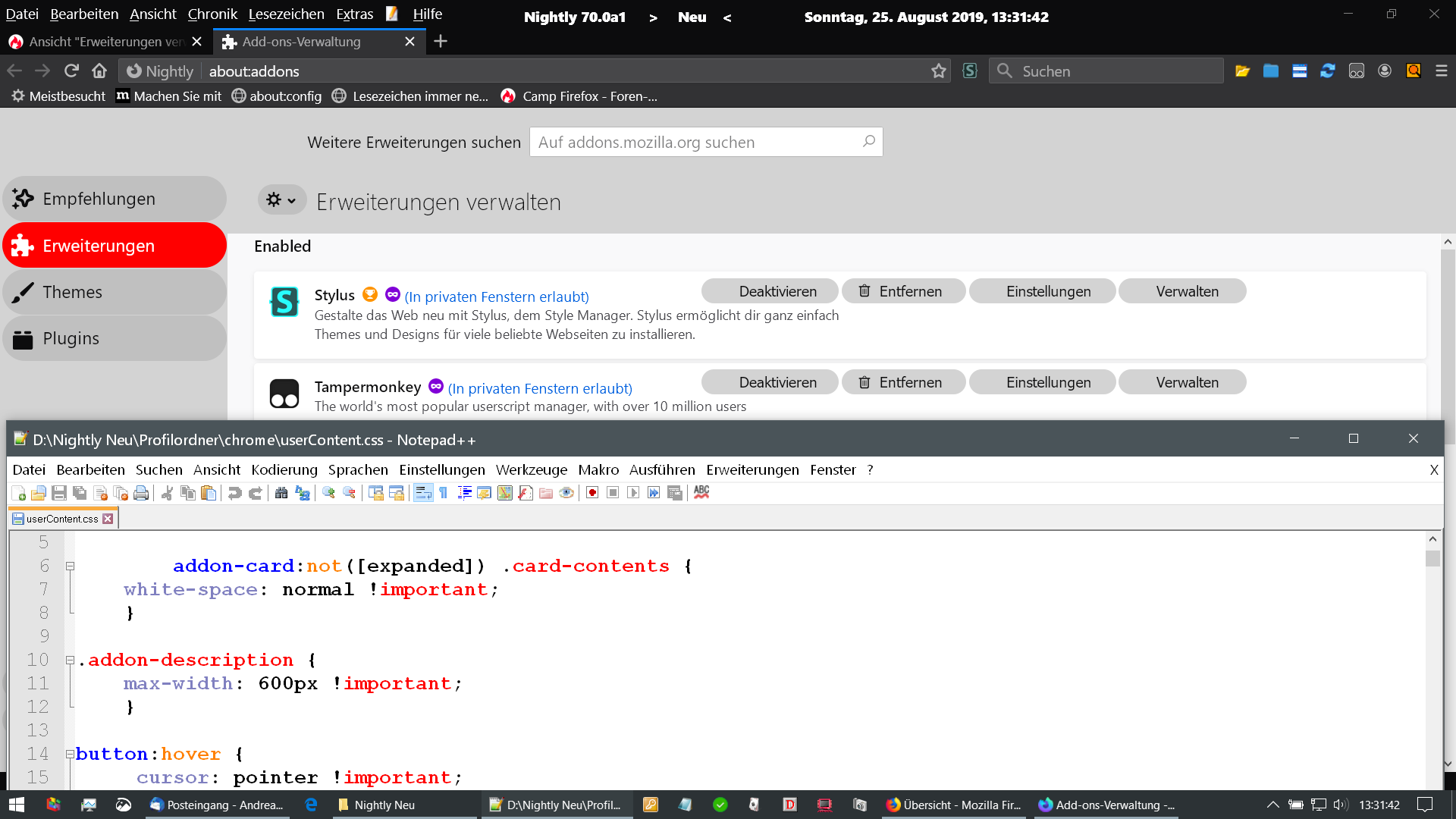
Task: Deactivate the Stylus extension
Action: (x=770, y=291)
